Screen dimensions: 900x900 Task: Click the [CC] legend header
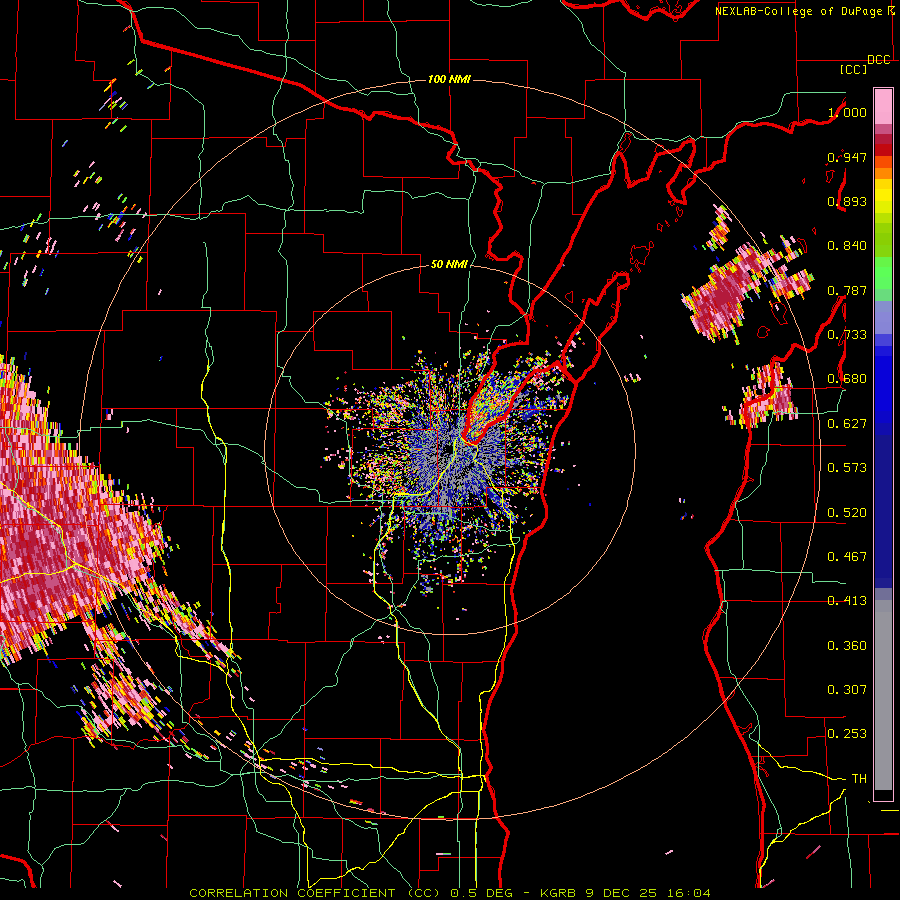(x=854, y=69)
